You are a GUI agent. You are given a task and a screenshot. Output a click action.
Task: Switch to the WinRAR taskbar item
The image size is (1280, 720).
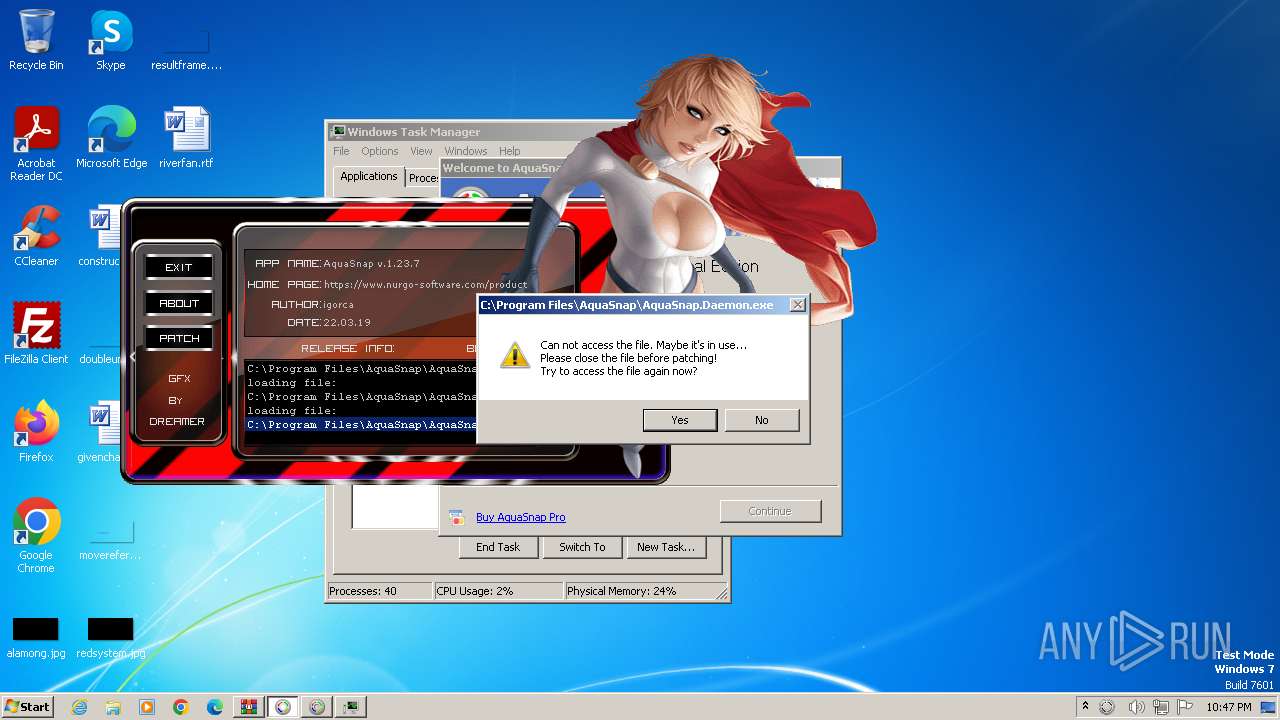pos(249,707)
